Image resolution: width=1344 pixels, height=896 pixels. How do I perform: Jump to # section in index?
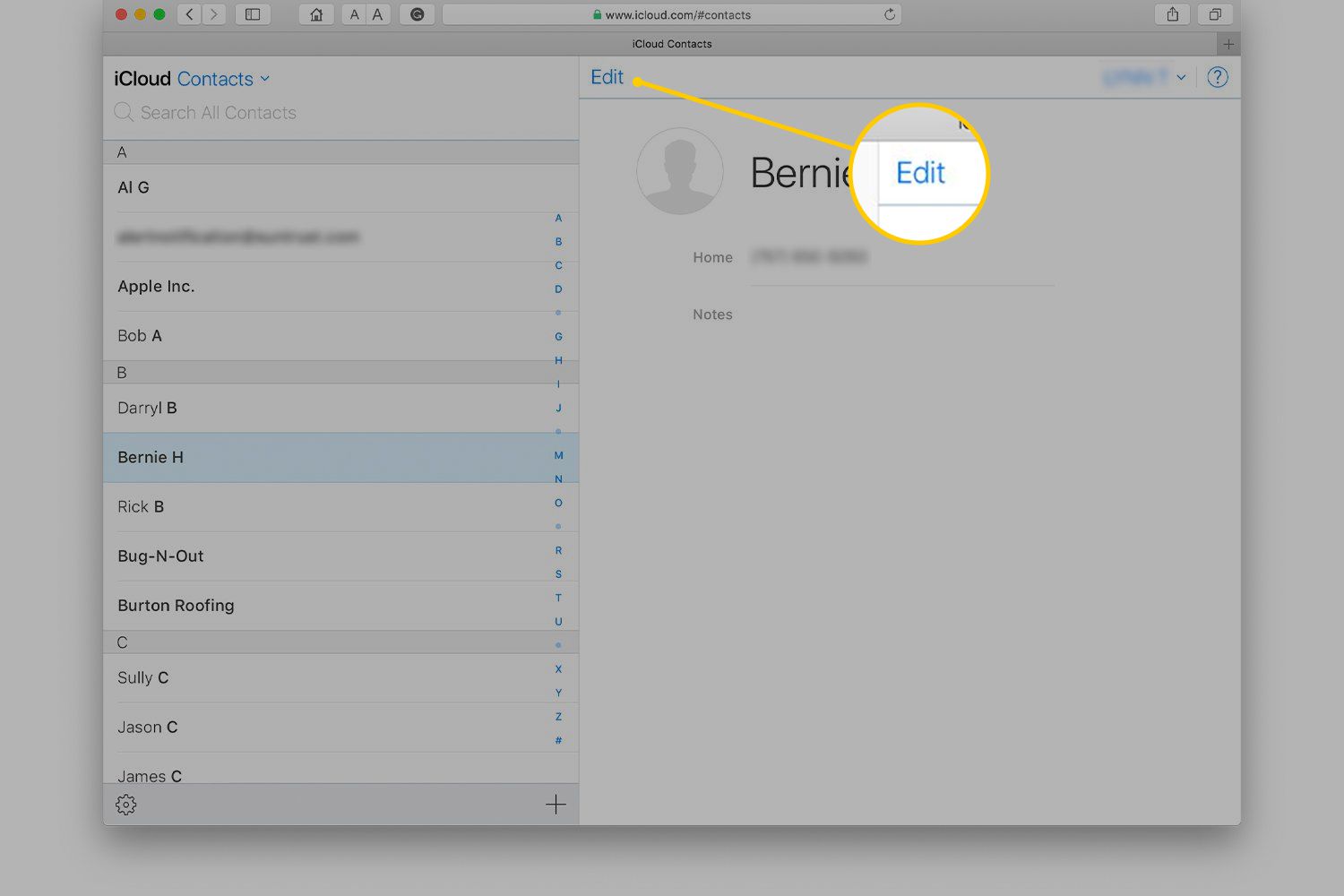(x=558, y=740)
